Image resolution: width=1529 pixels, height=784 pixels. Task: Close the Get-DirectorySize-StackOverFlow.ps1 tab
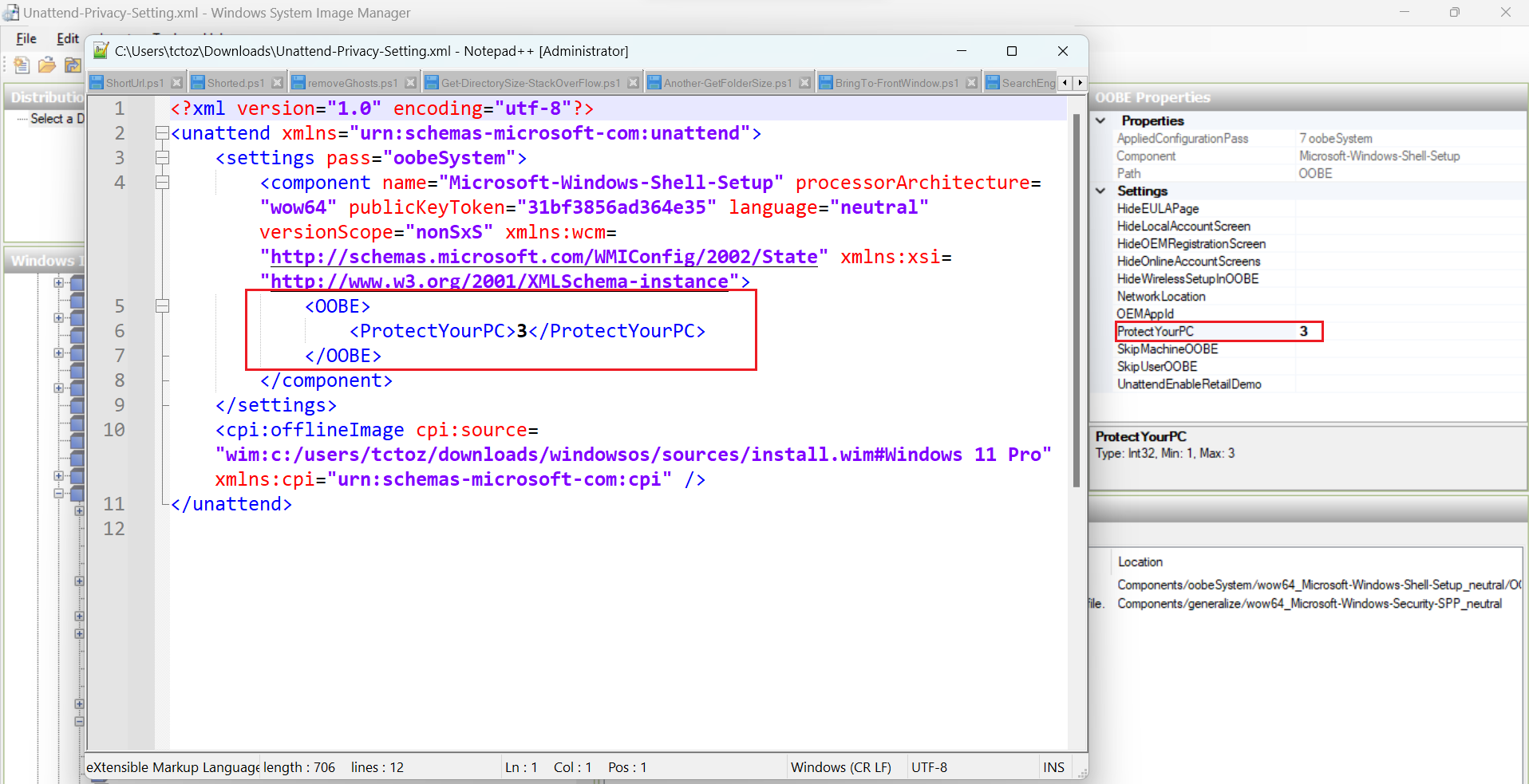pos(633,83)
